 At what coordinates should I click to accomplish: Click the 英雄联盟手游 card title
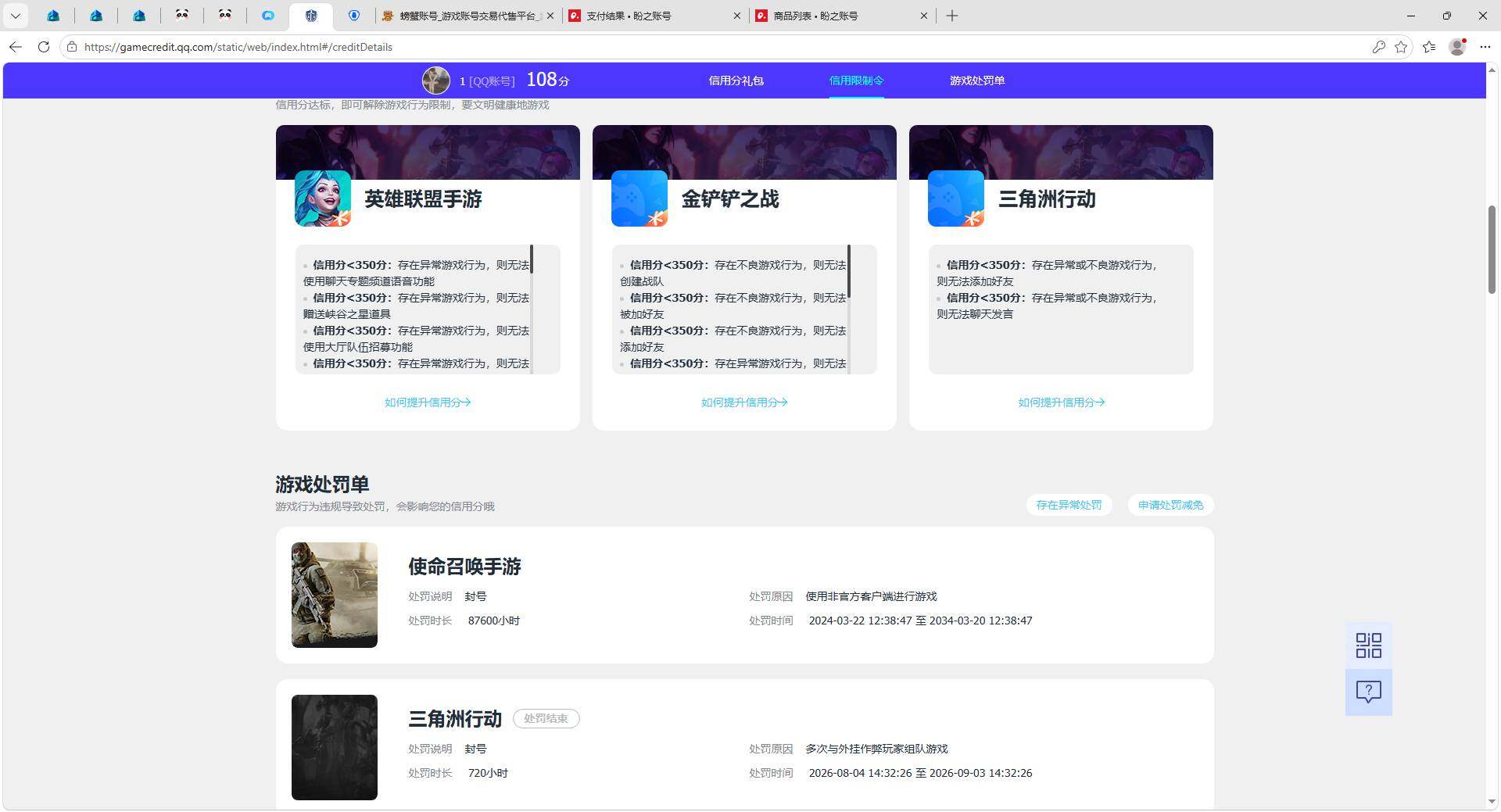423,199
